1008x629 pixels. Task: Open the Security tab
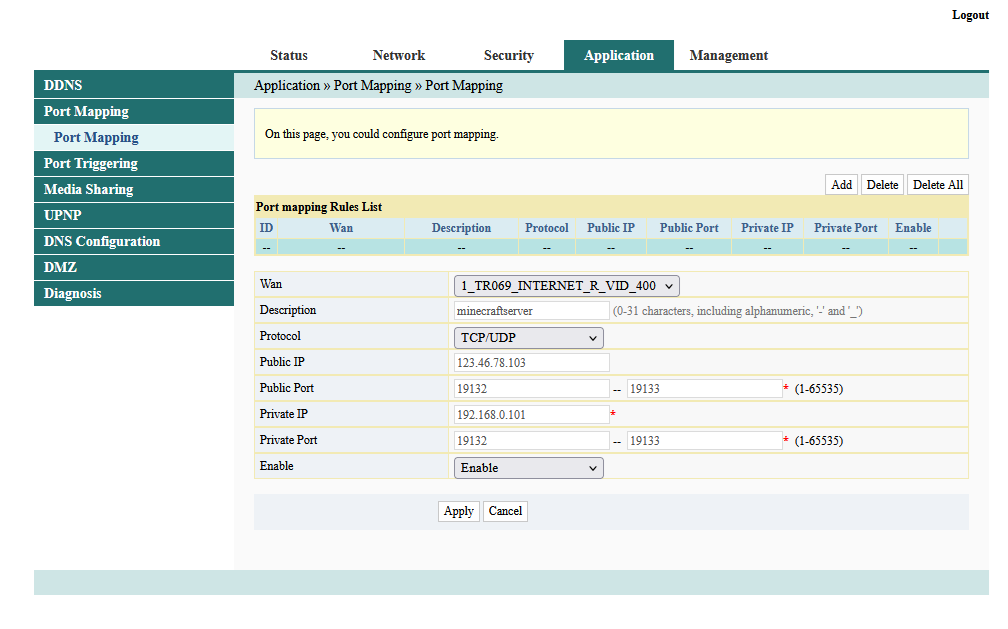508,55
